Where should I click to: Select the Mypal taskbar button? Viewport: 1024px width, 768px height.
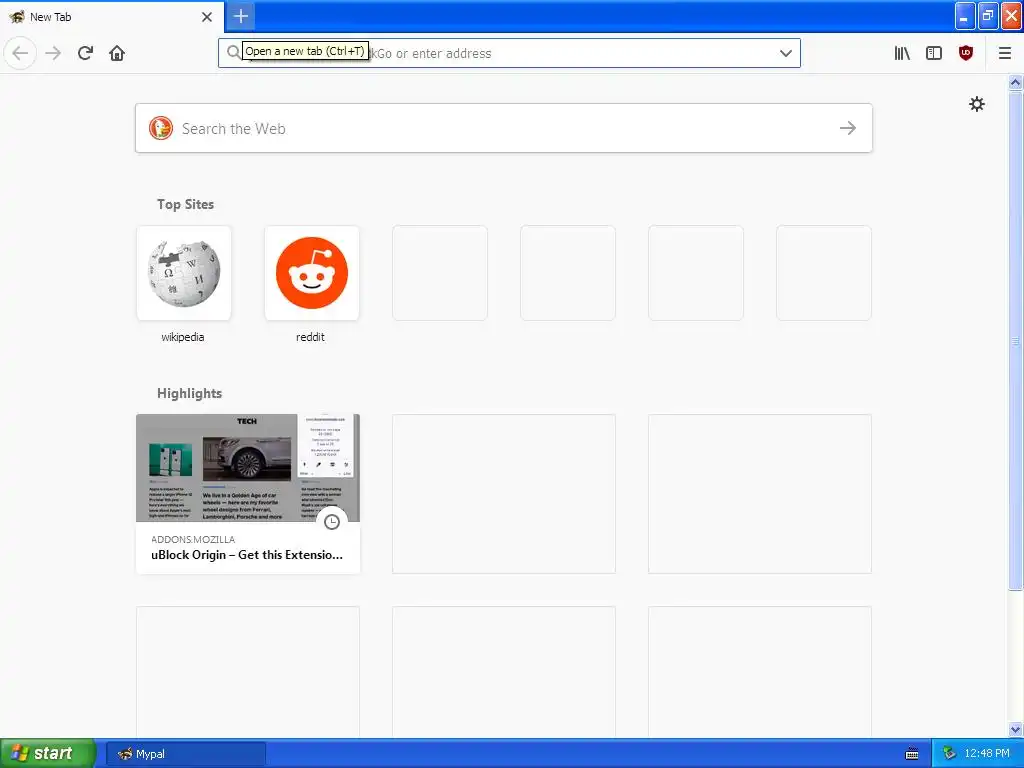click(x=185, y=754)
